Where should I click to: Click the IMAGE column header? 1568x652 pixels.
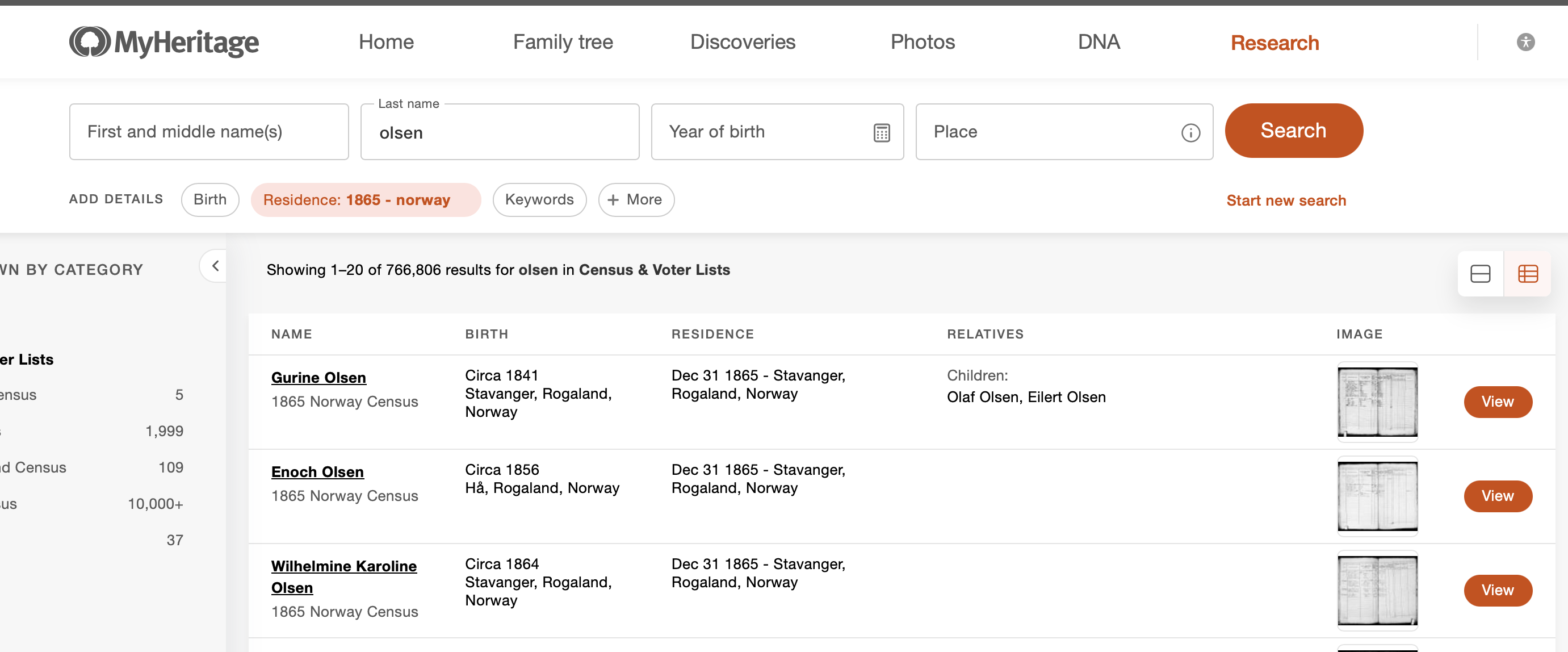tap(1359, 334)
